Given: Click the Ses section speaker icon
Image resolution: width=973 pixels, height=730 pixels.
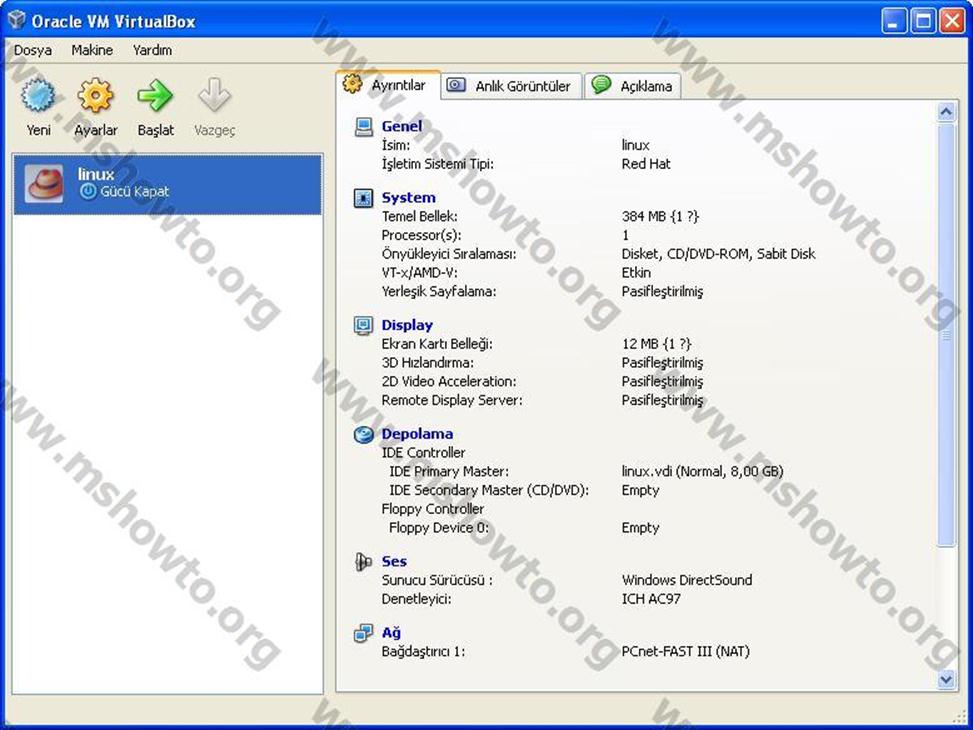Looking at the screenshot, I should [x=364, y=562].
